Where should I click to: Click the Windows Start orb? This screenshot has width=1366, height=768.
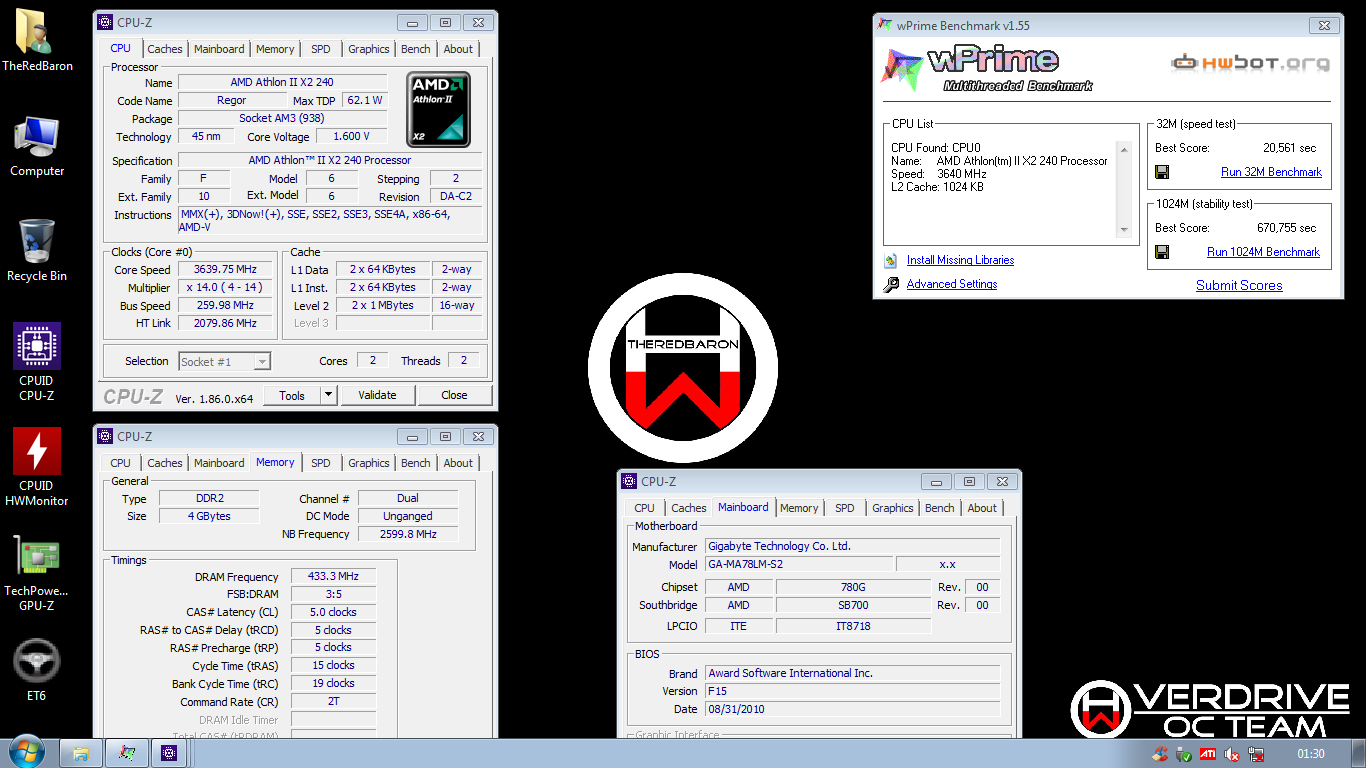coord(25,752)
